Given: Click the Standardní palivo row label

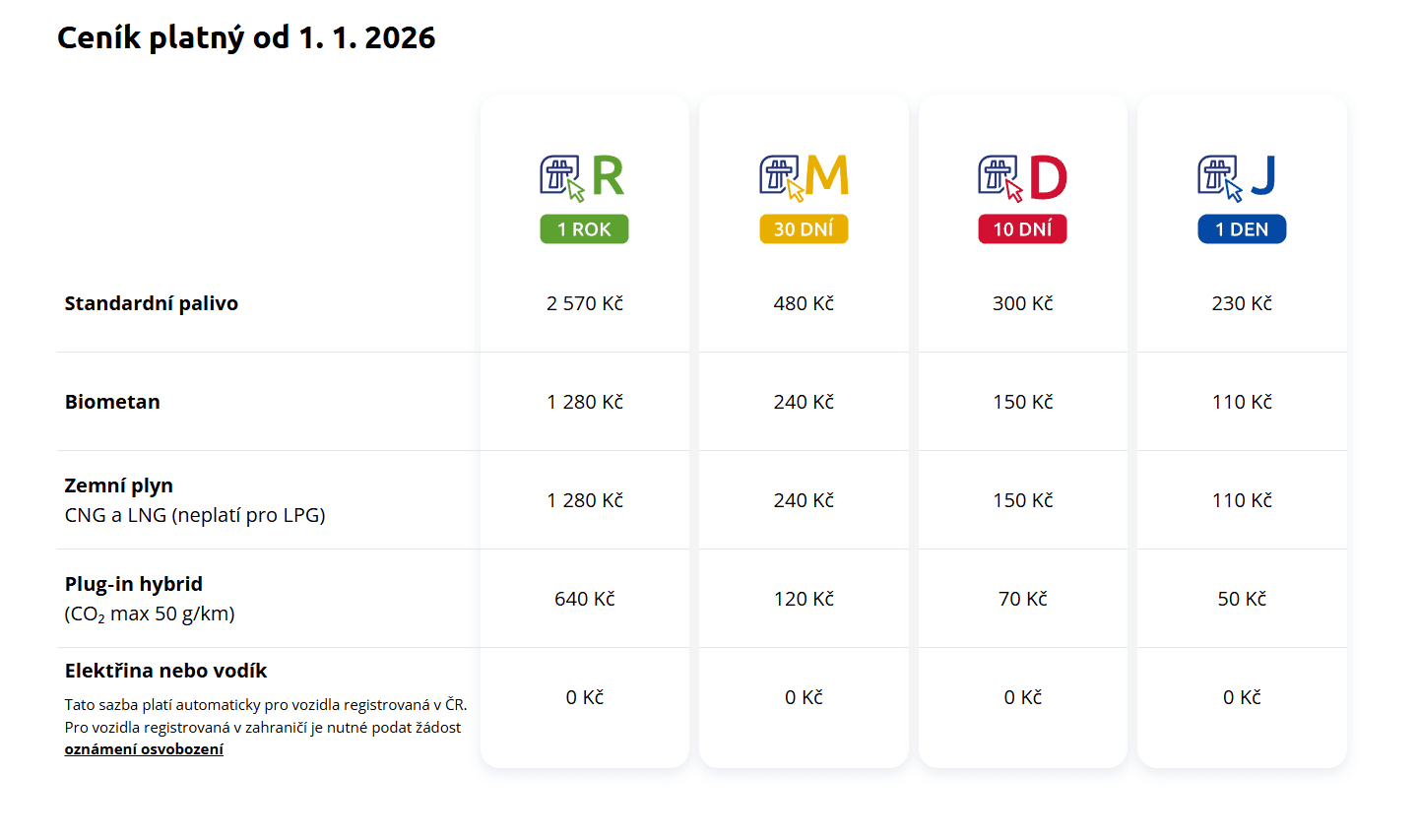Looking at the screenshot, I should click(152, 303).
